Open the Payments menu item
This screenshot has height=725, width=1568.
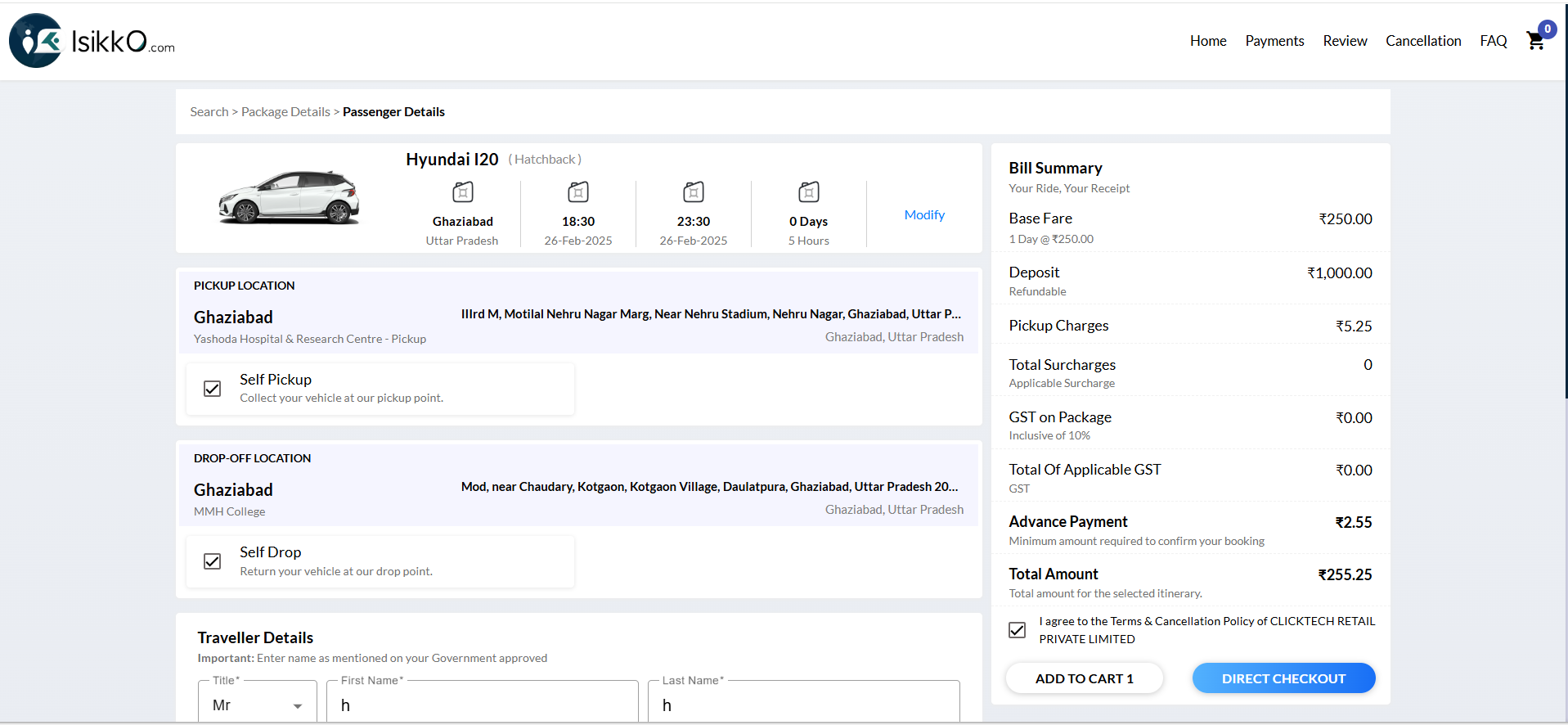(1274, 41)
